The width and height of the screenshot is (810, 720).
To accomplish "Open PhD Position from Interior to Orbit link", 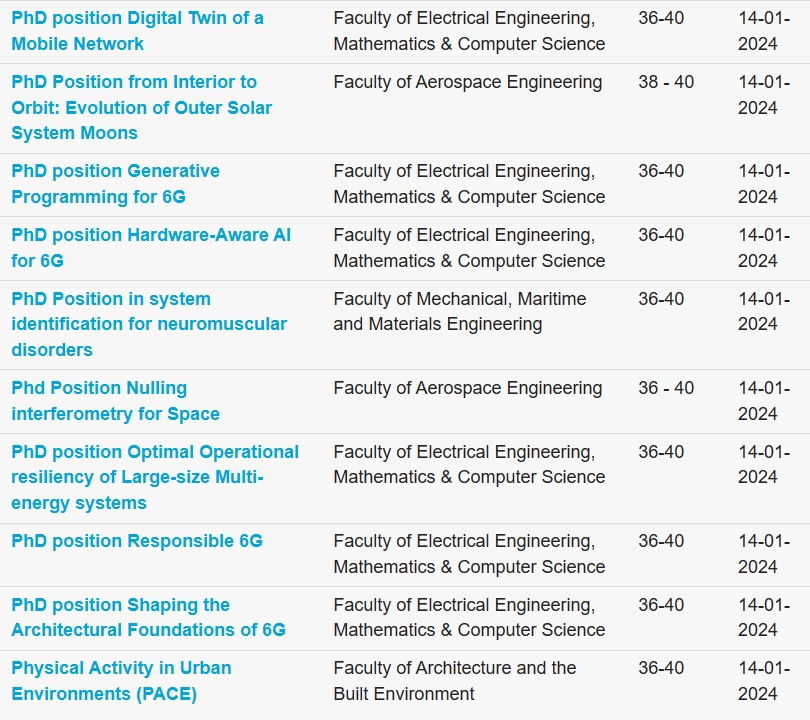I will pyautogui.click(x=142, y=107).
